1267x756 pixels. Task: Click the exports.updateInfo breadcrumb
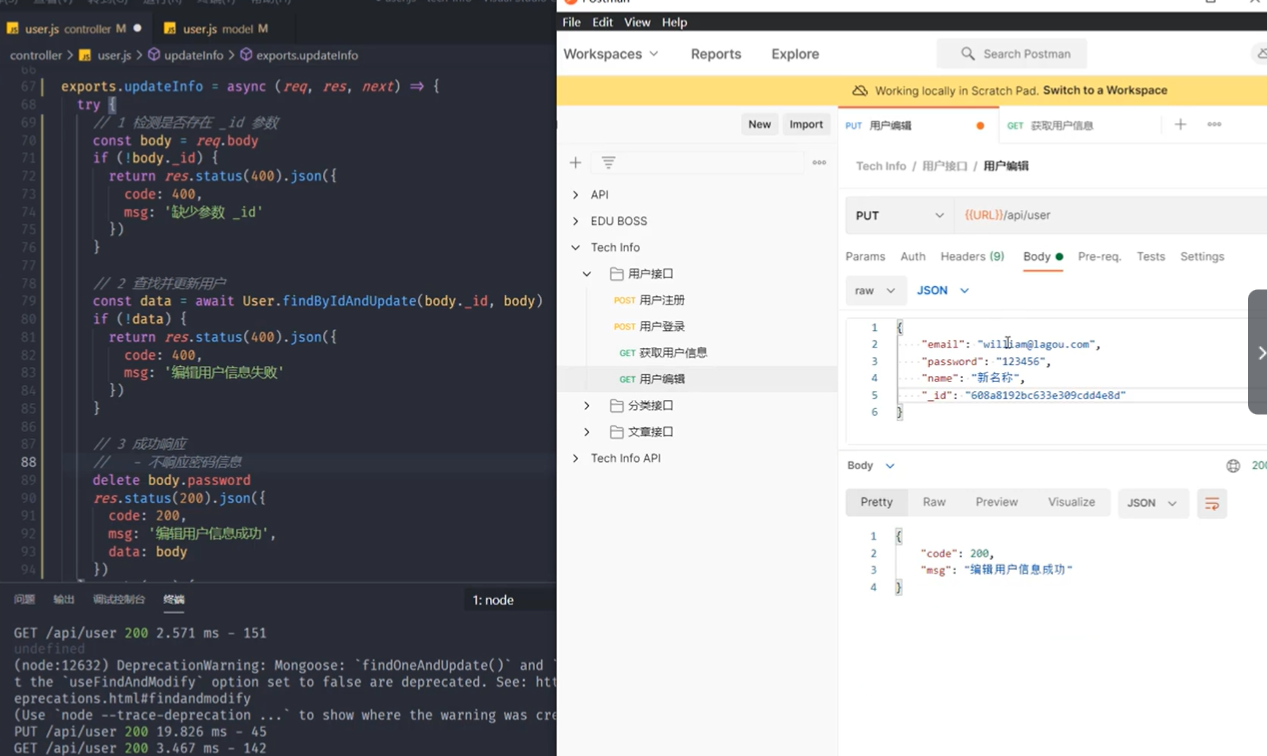click(x=298, y=55)
